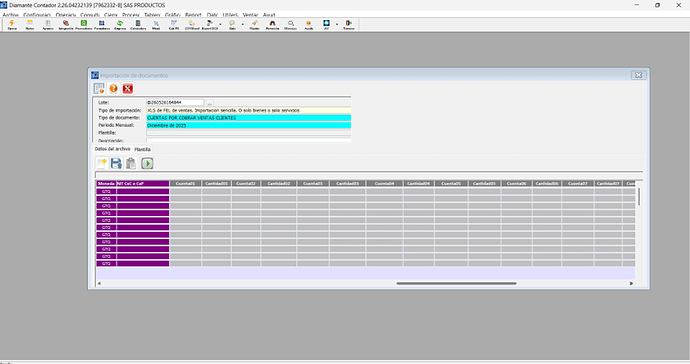Select the Tipo de importación field
The image size is (690, 364).
click(248, 110)
